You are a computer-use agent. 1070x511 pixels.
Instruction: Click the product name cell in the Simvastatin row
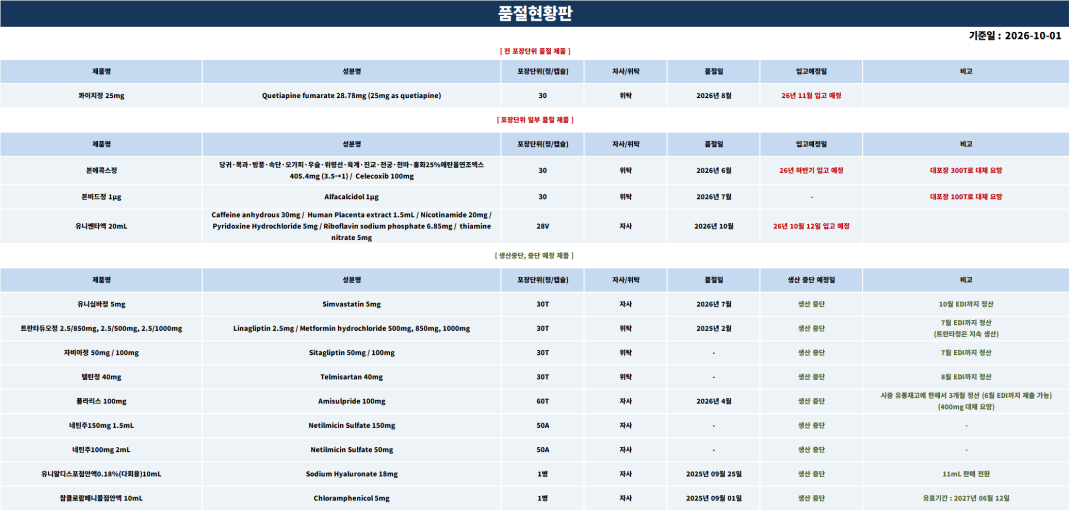coord(101,304)
